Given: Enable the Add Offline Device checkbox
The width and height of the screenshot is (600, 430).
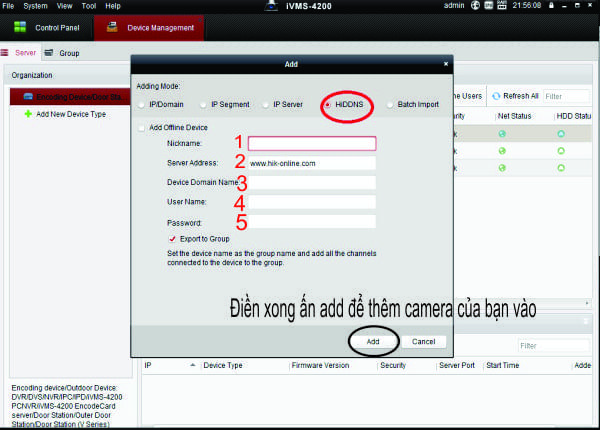Looking at the screenshot, I should [x=142, y=128].
